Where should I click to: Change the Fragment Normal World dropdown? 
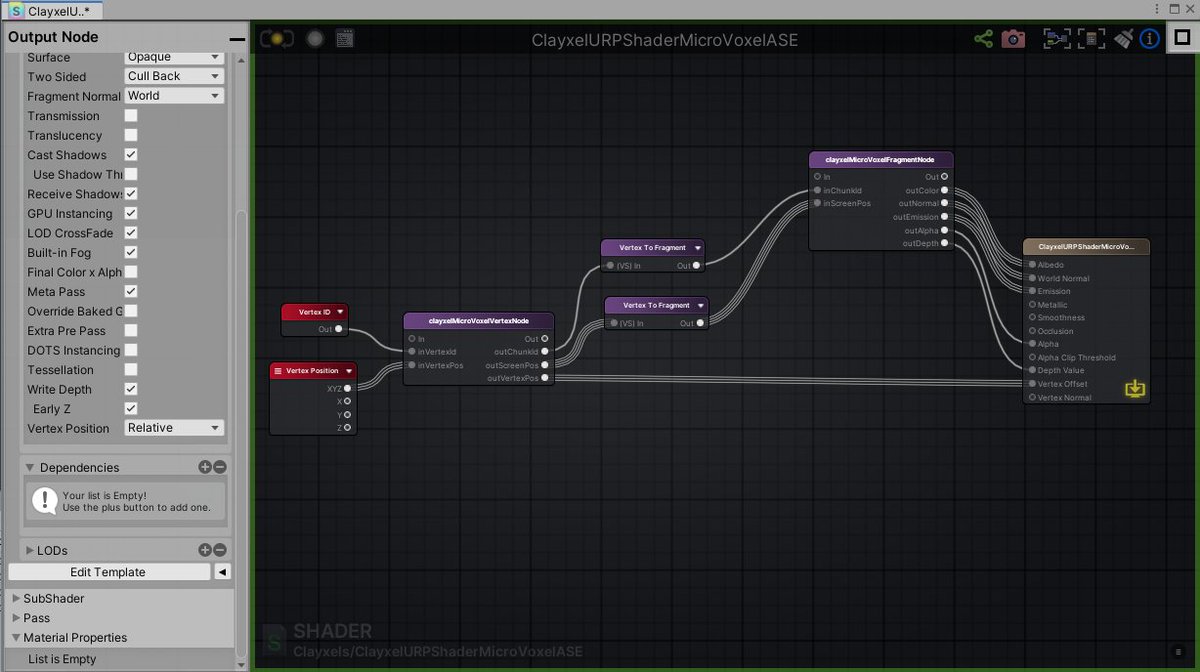pyautogui.click(x=173, y=95)
